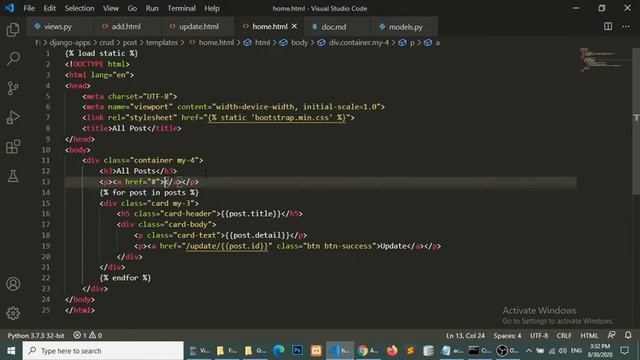The width and height of the screenshot is (640, 360).
Task: Open the notifications bell in status bar
Action: pos(628,335)
